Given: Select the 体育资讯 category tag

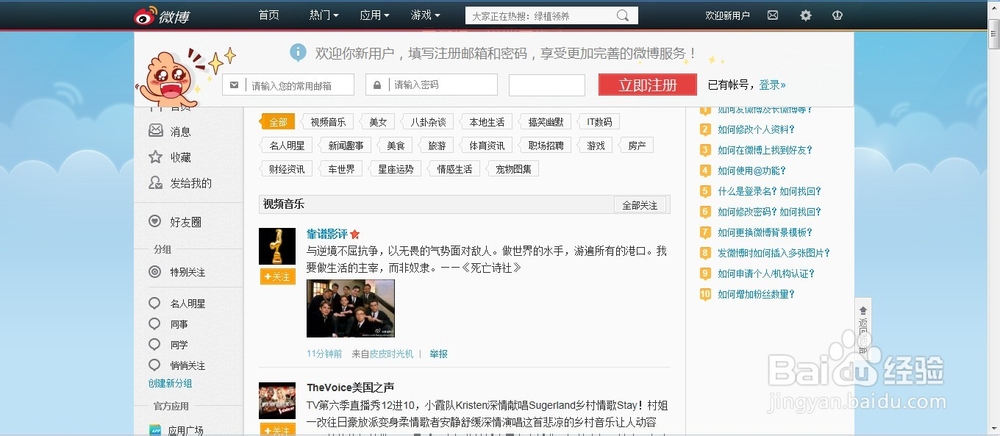Looking at the screenshot, I should click(x=486, y=145).
